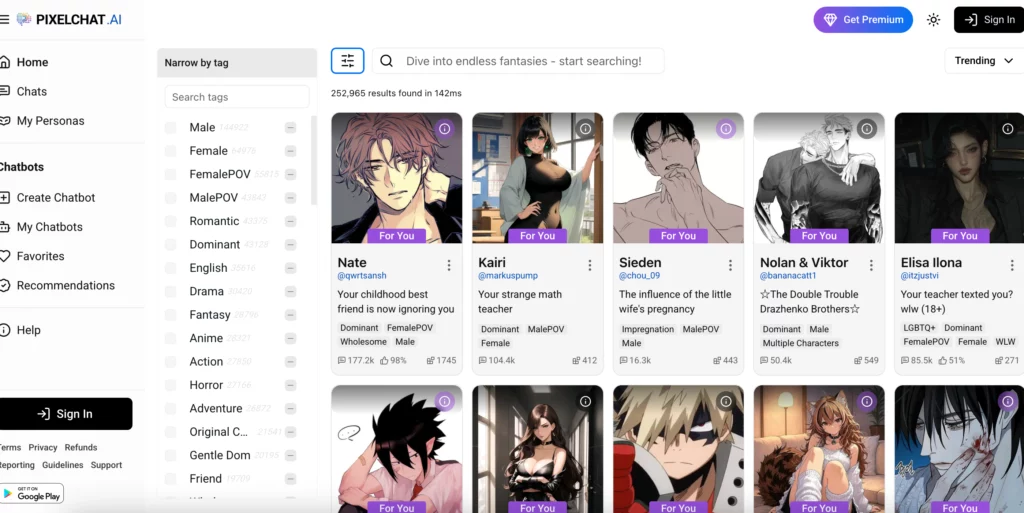
Task: Open the Trending sort dropdown
Action: 984,61
